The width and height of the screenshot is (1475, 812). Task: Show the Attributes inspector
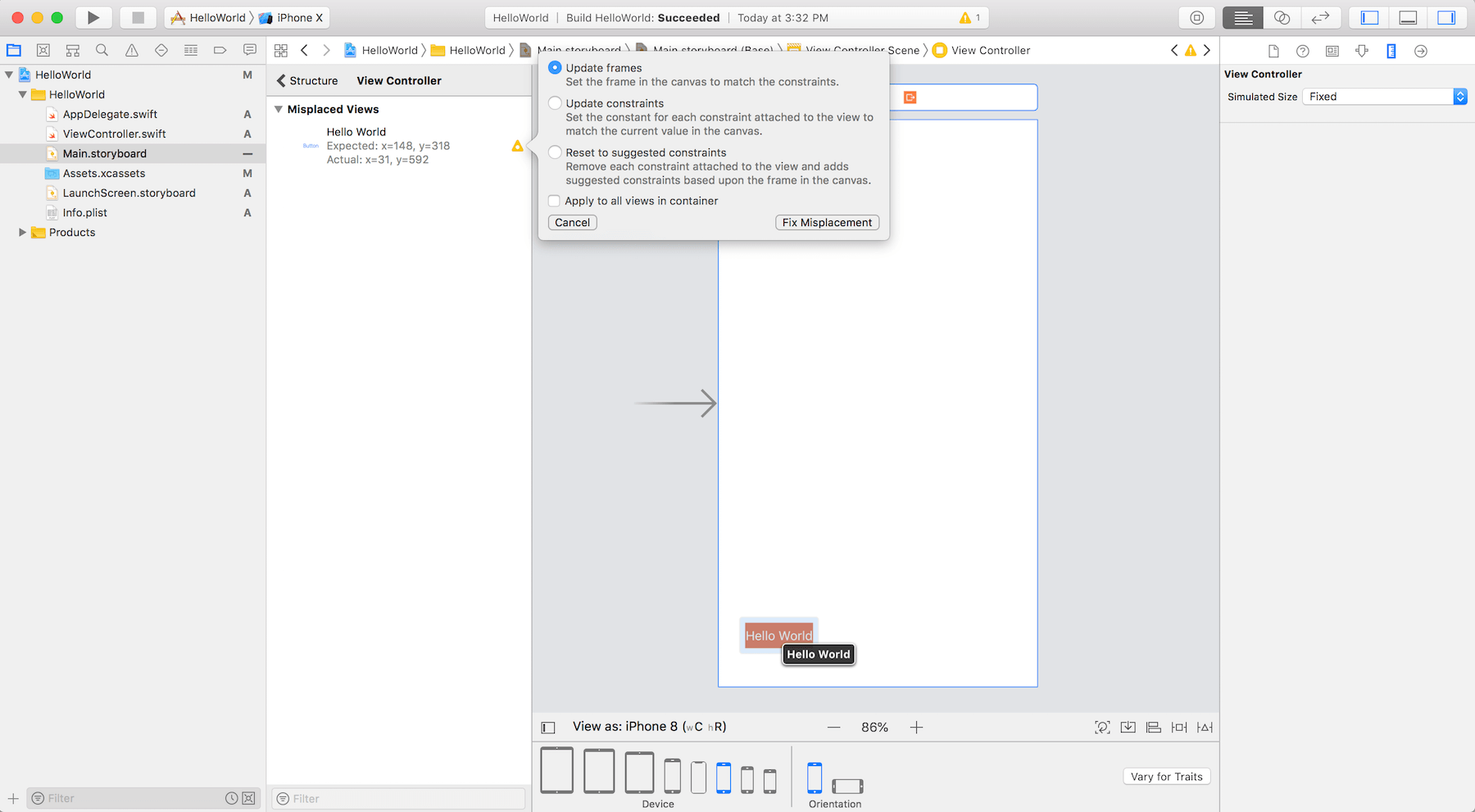click(1362, 51)
